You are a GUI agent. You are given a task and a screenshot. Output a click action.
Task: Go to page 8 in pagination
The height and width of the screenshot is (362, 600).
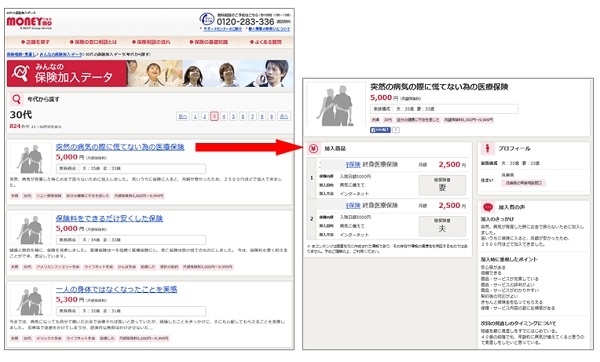[262, 116]
